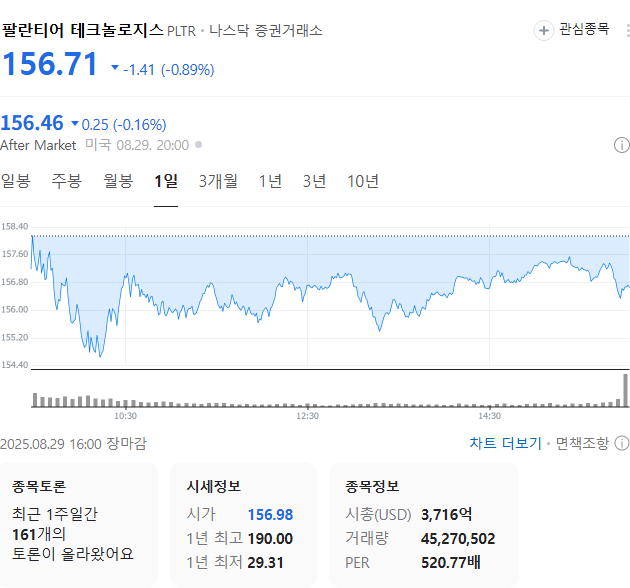Select the 1일 chart tab
This screenshot has width=630, height=588.
tap(166, 181)
